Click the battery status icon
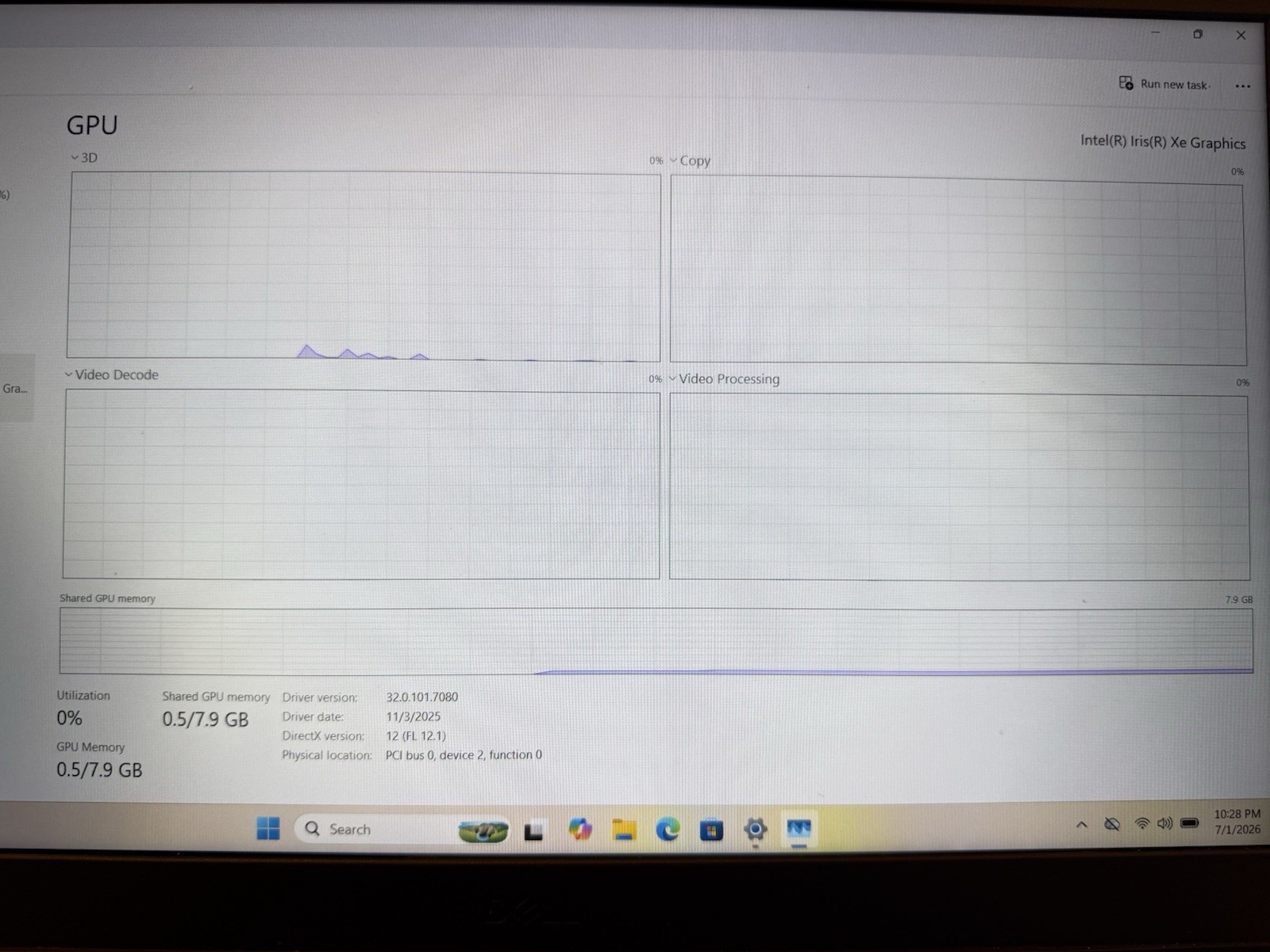1270x952 pixels. pyautogui.click(x=1189, y=823)
